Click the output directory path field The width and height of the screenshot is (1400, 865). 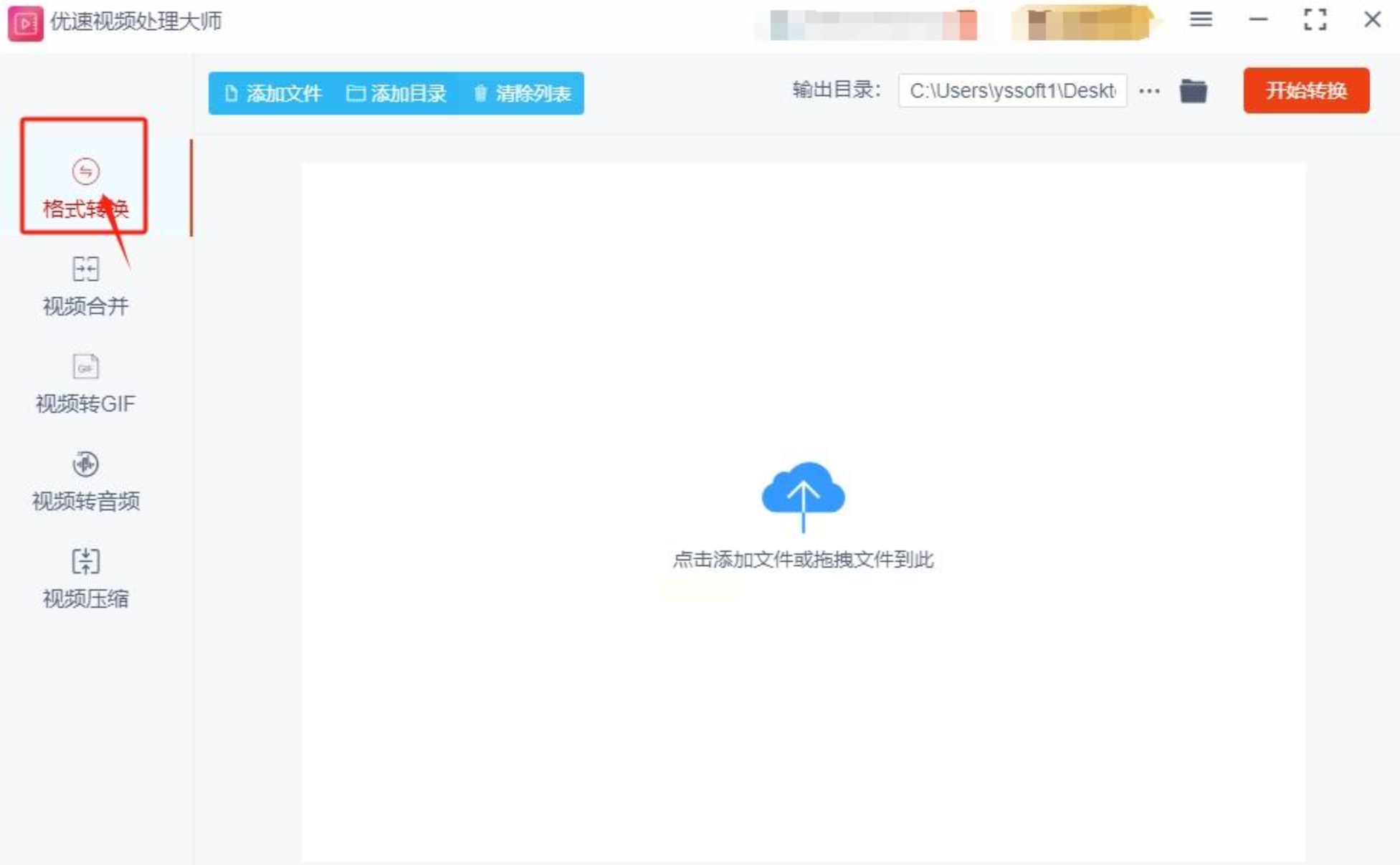click(1011, 91)
